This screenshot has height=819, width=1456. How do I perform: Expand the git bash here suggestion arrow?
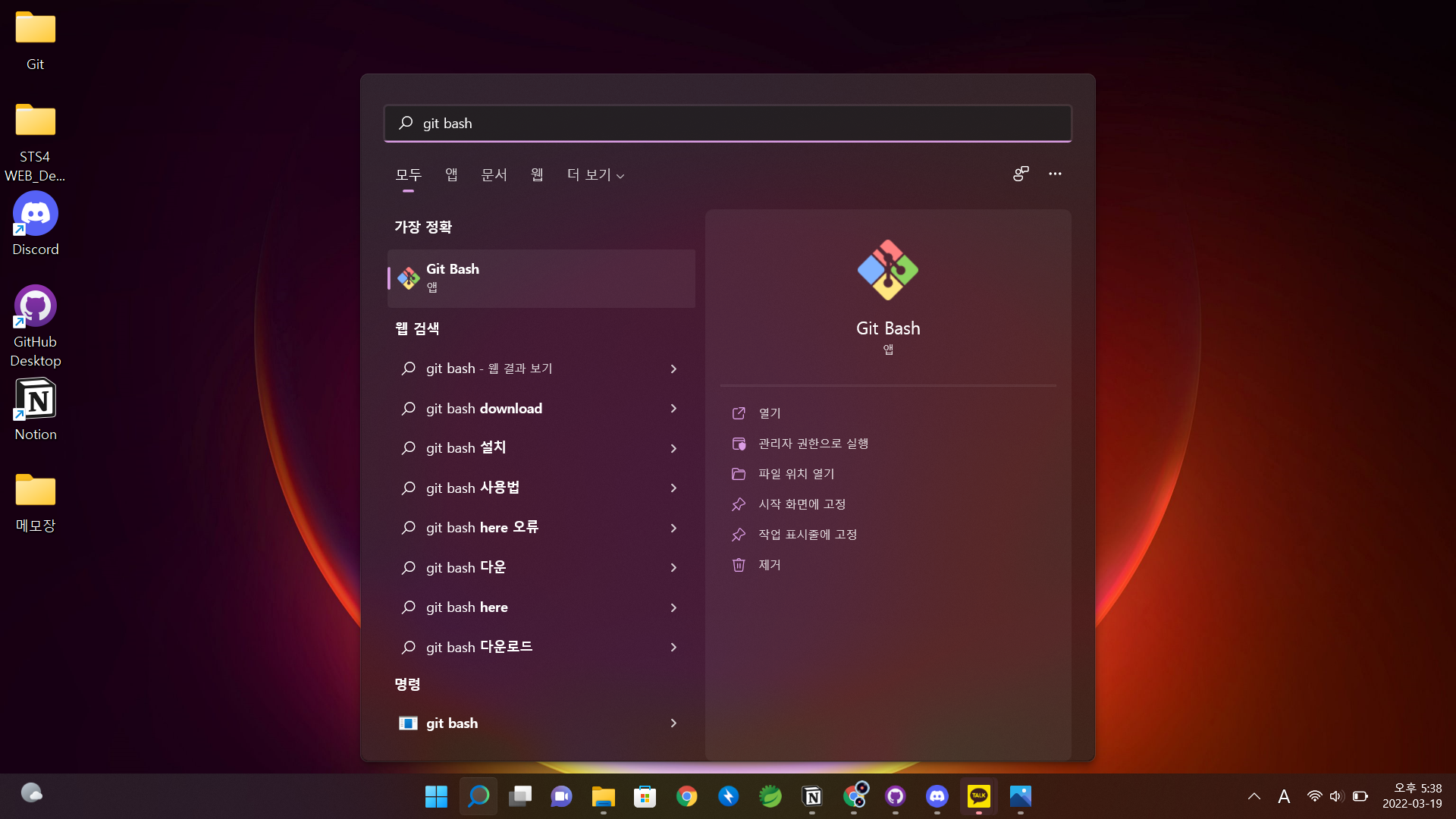tap(673, 607)
